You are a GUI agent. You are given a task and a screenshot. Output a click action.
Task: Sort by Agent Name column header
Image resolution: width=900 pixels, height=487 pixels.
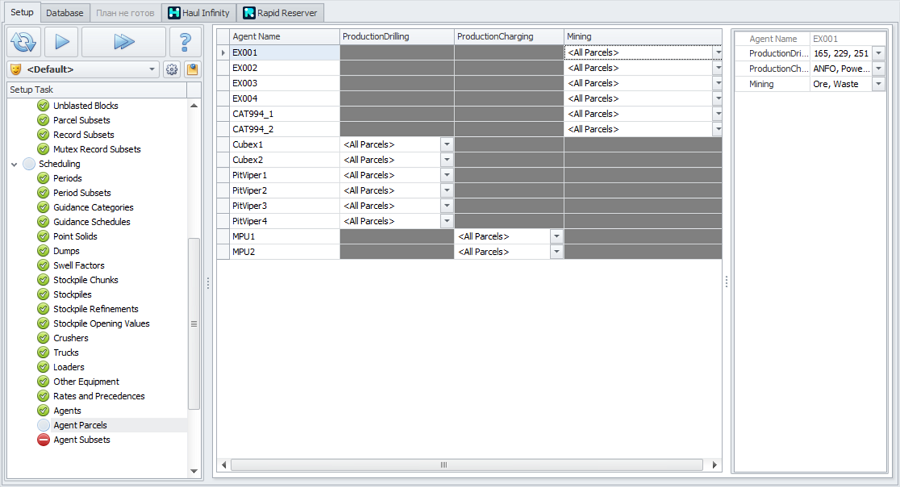click(x=285, y=37)
